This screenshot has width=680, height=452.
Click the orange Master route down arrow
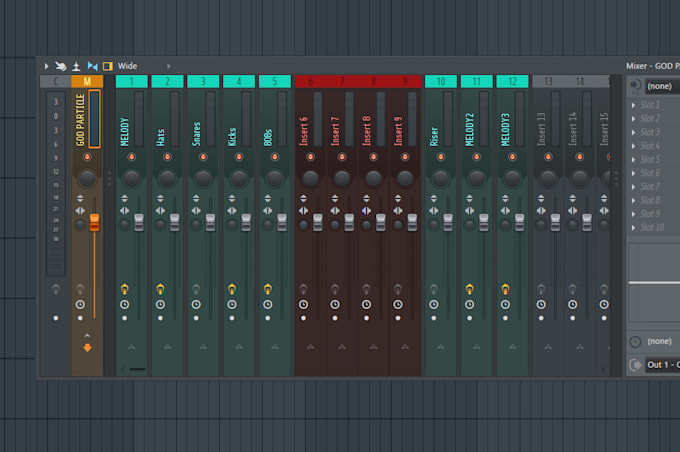[87, 347]
